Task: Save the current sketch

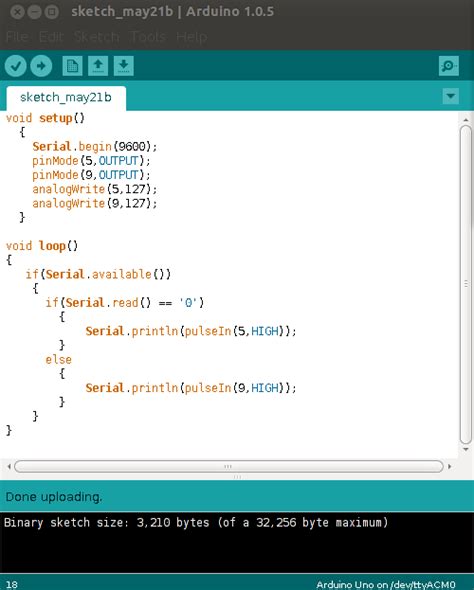Action: tap(123, 66)
